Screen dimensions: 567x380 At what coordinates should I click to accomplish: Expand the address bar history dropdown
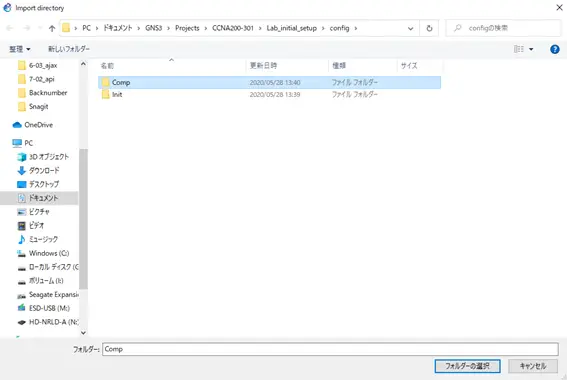[410, 28]
